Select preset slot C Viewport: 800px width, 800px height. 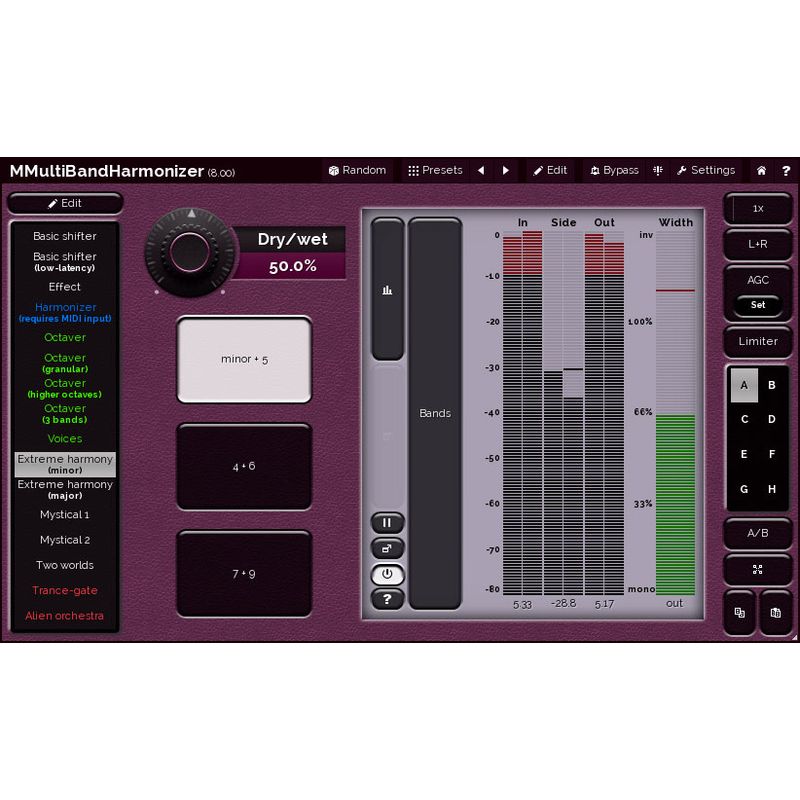[x=744, y=419]
